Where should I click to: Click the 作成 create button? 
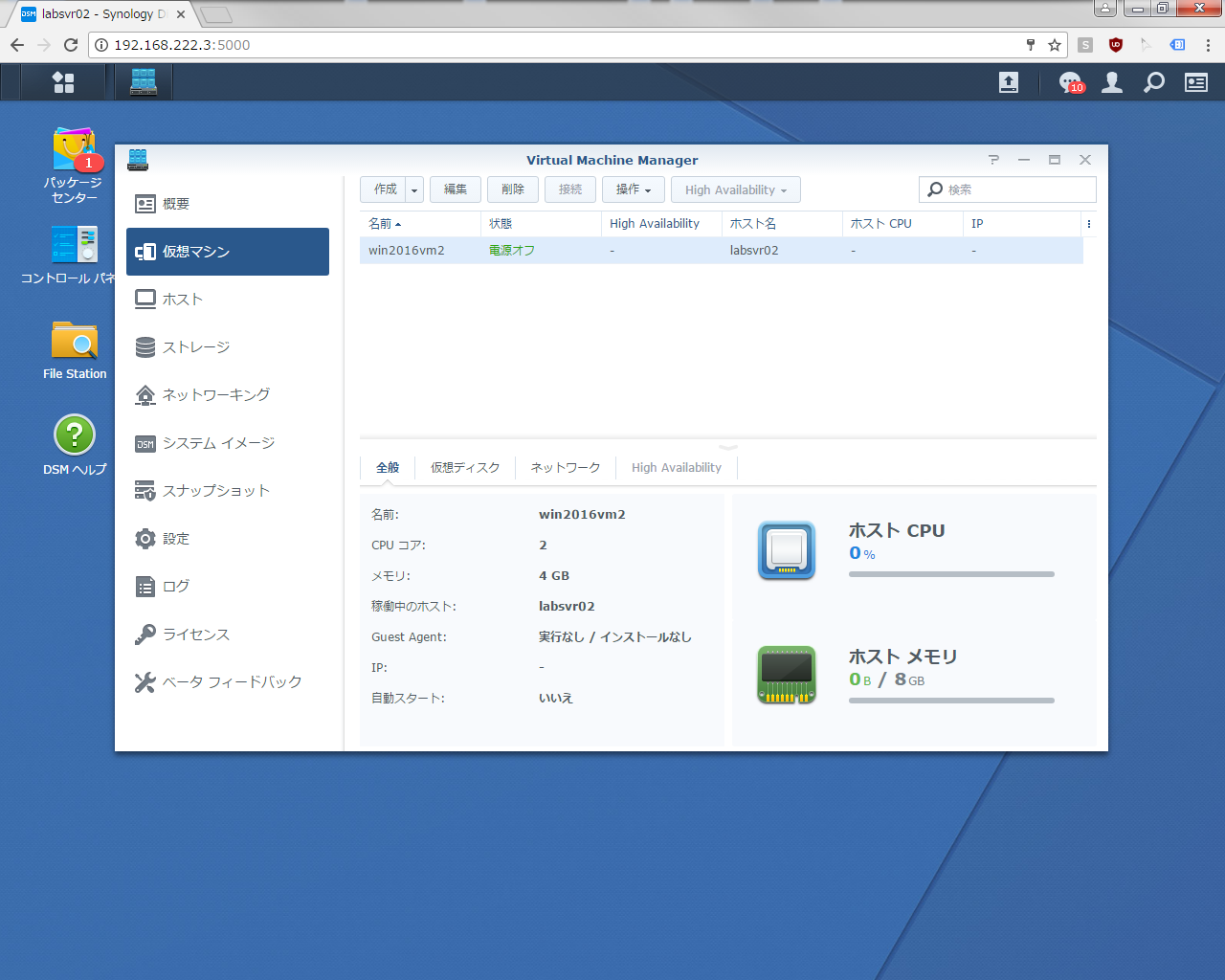click(x=383, y=189)
